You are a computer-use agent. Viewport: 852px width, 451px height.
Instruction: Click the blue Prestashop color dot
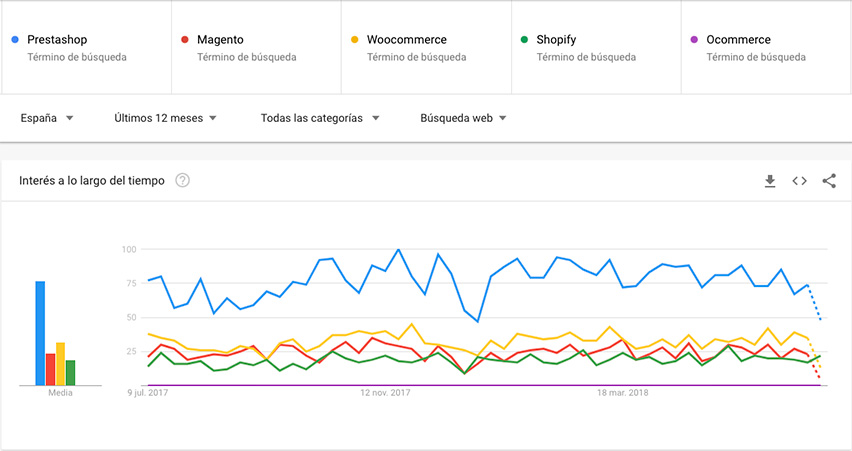pyautogui.click(x=15, y=40)
